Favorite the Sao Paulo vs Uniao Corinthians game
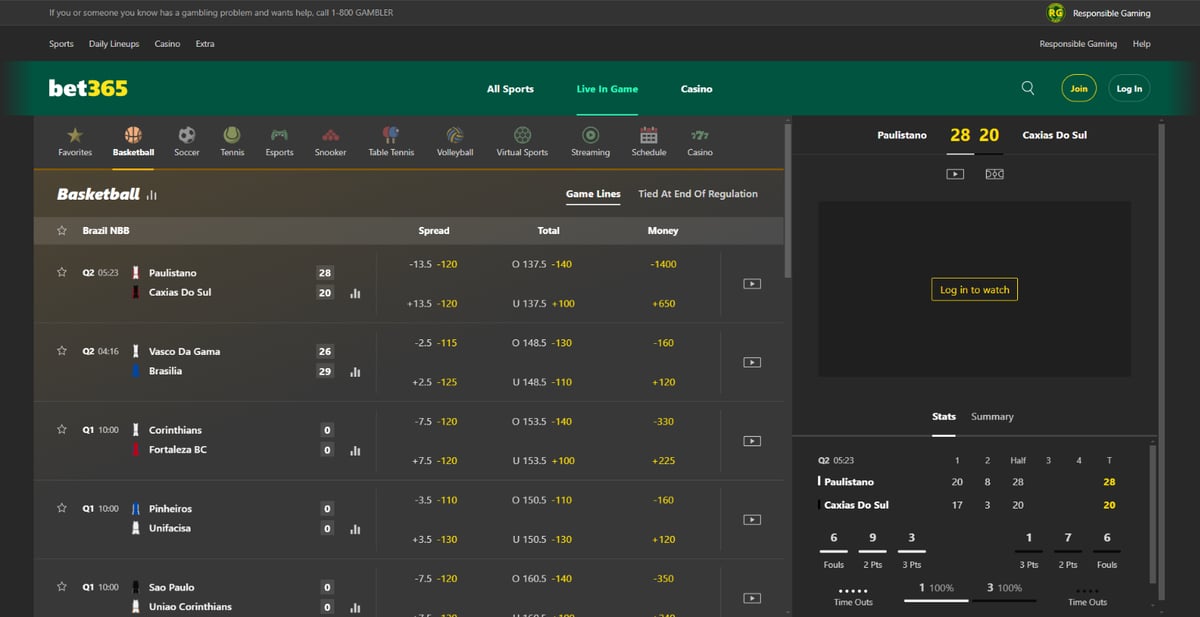1200x617 pixels. pyautogui.click(x=62, y=587)
